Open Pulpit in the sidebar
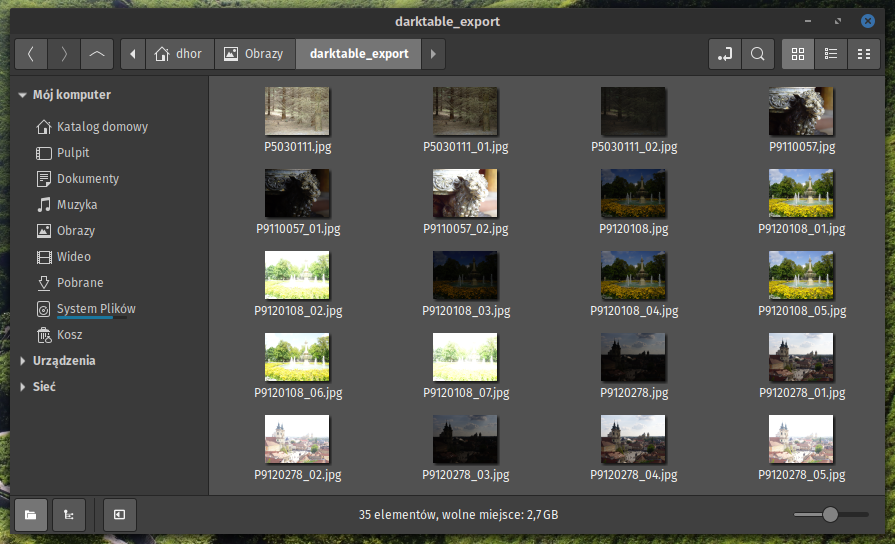This screenshot has height=544, width=895. tap(63, 153)
